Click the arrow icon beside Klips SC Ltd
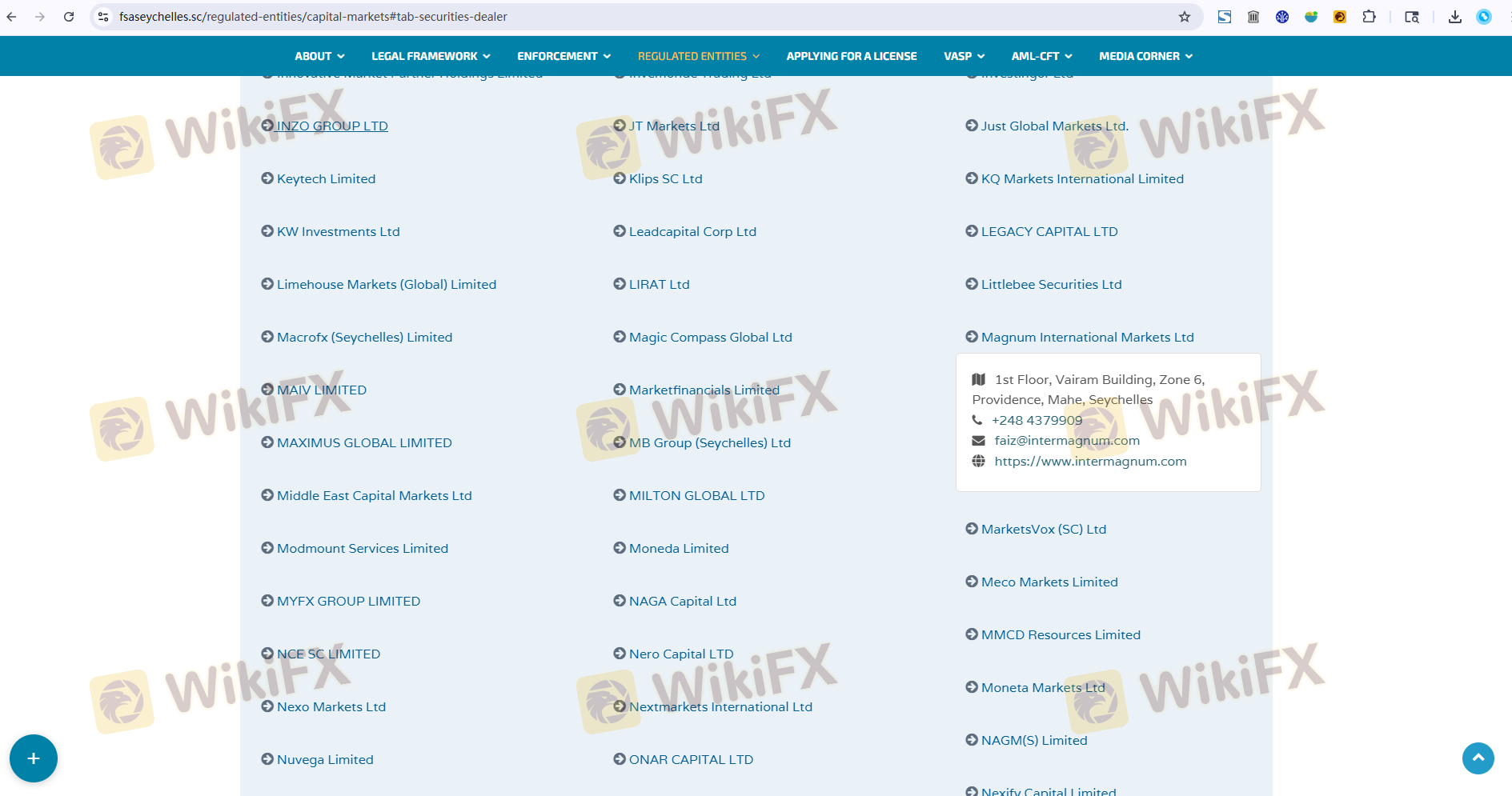This screenshot has width=1512, height=796. click(620, 178)
